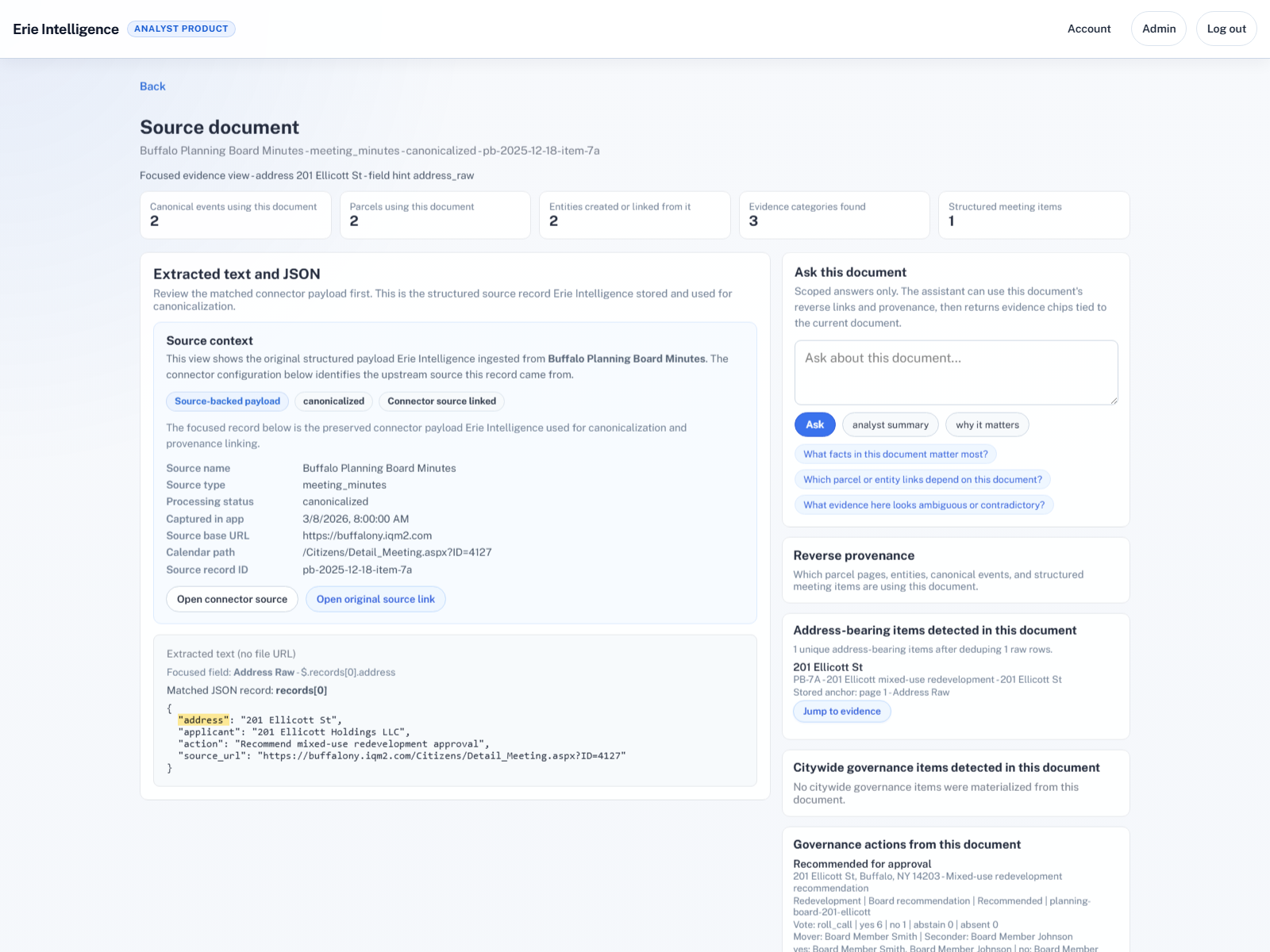
Task: Switch to the why it matters answer mode
Action: (987, 424)
